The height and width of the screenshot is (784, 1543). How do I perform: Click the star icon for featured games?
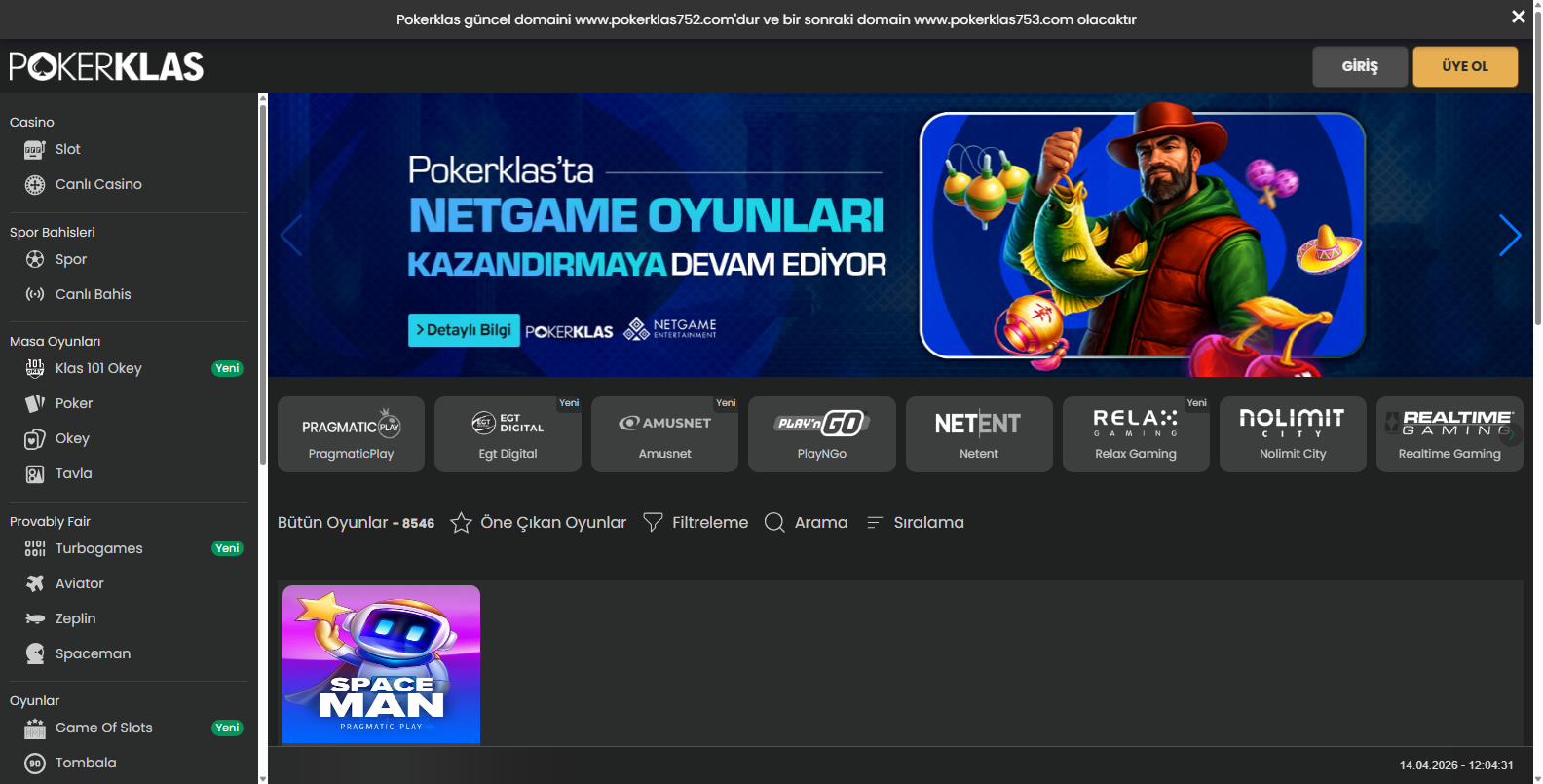point(461,523)
